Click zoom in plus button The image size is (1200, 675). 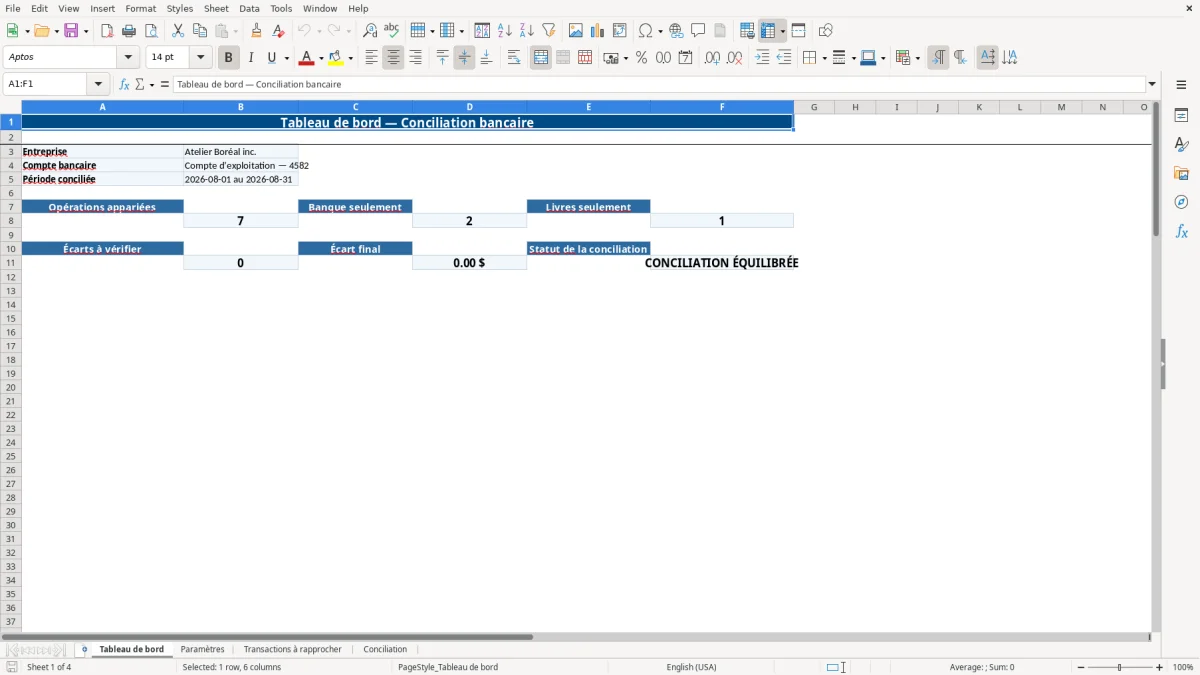pos(1160,667)
